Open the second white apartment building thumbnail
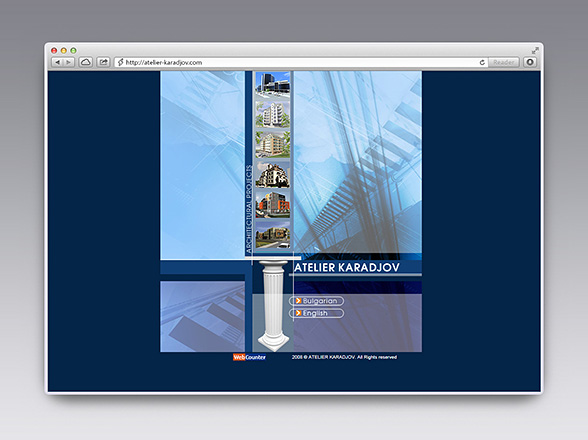The height and width of the screenshot is (440, 588). [273, 114]
